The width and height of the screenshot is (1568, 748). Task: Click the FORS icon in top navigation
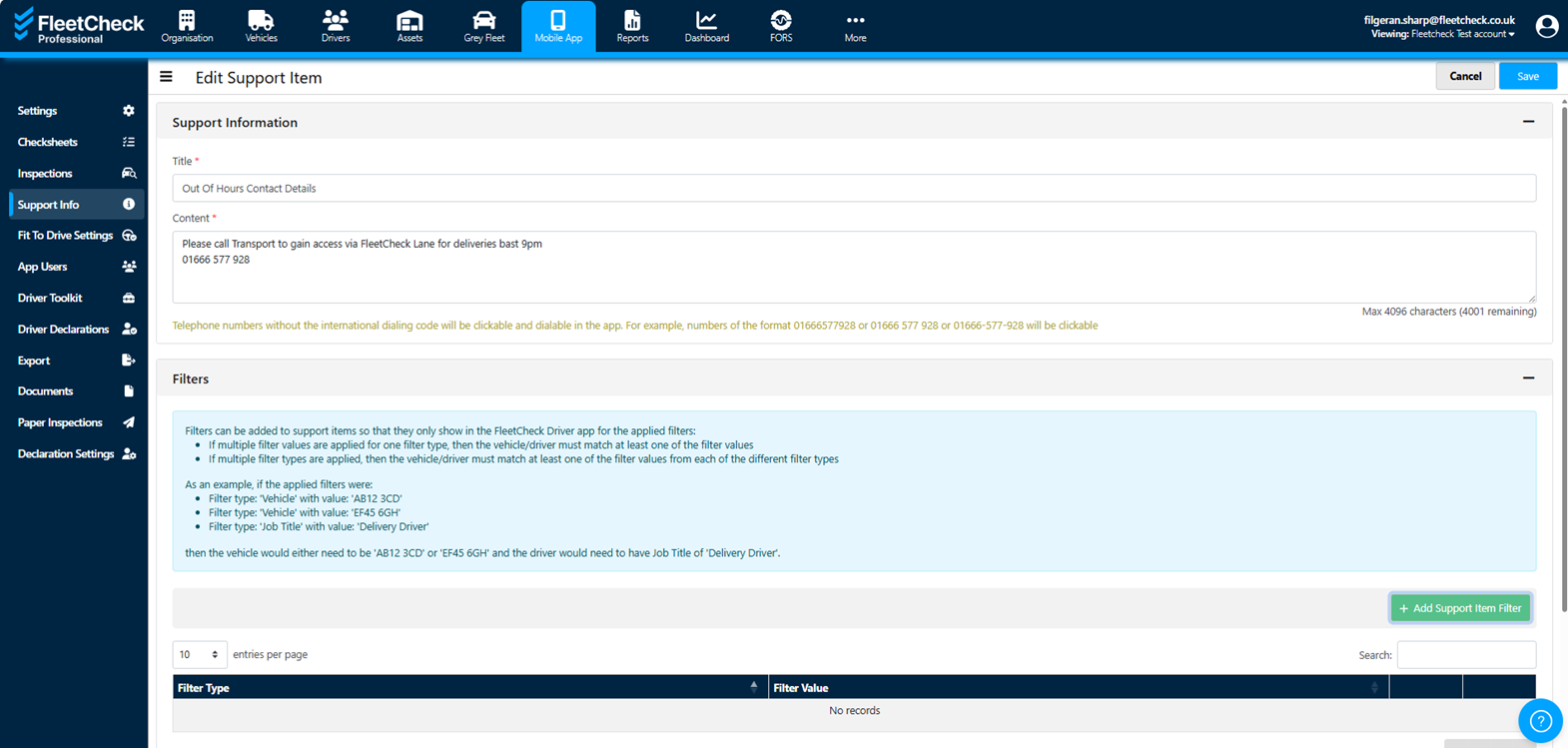point(781,21)
